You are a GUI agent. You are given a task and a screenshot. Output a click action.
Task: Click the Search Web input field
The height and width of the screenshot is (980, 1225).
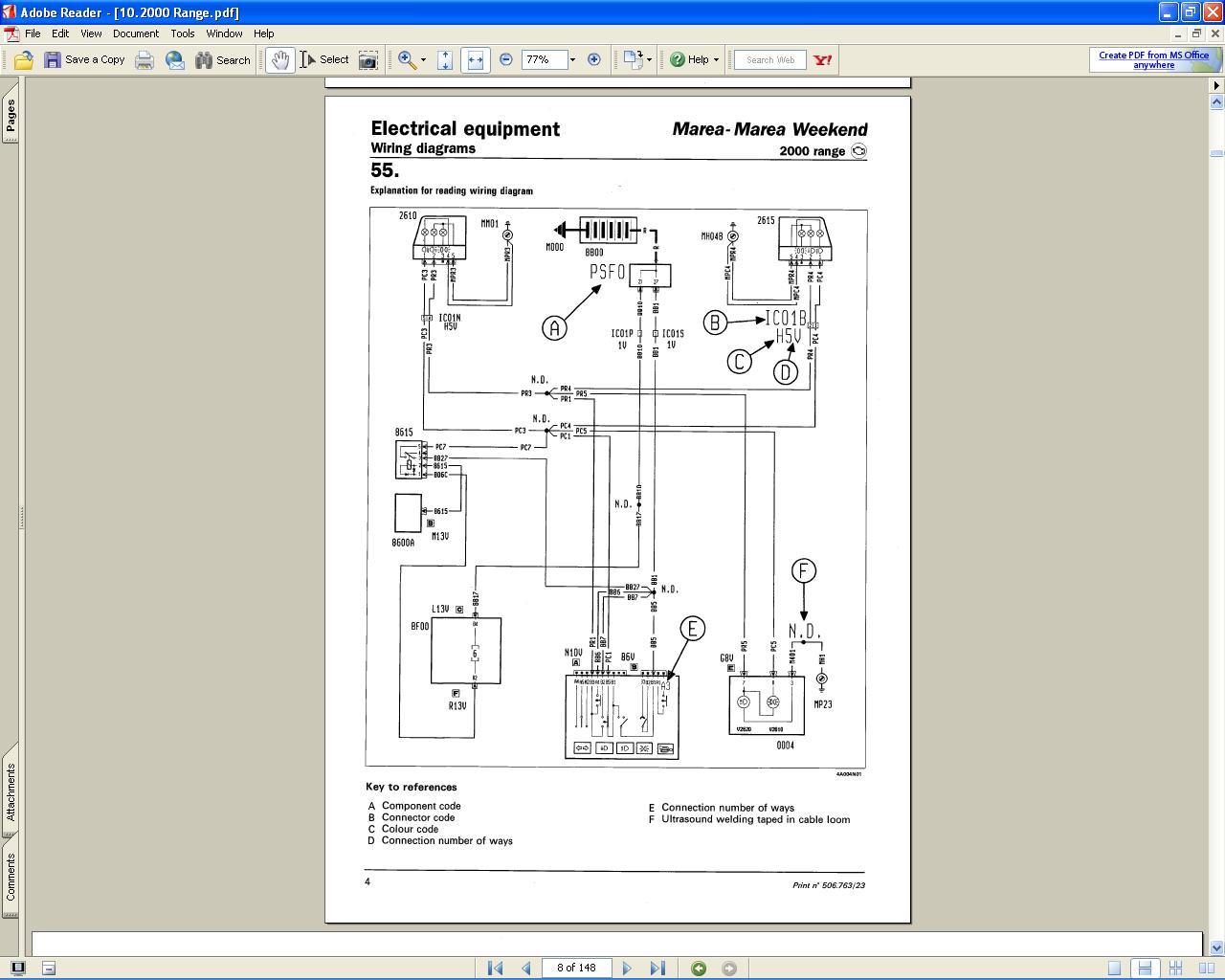click(x=769, y=59)
